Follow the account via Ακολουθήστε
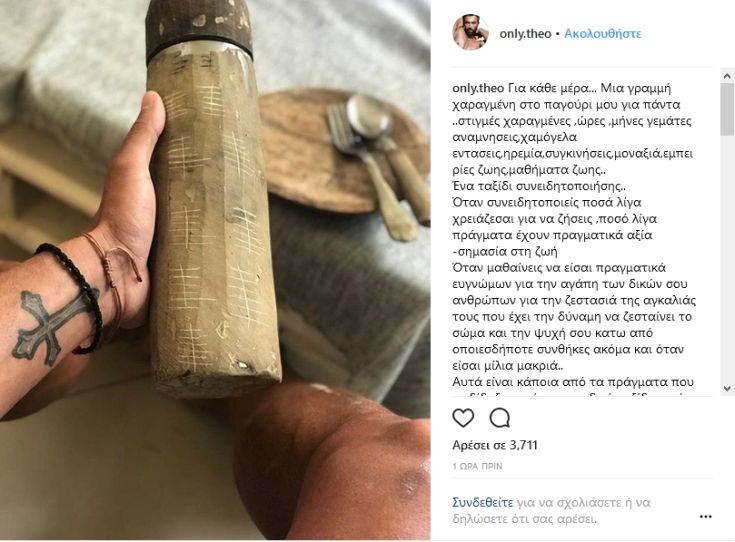This screenshot has width=735, height=542. [x=602, y=34]
